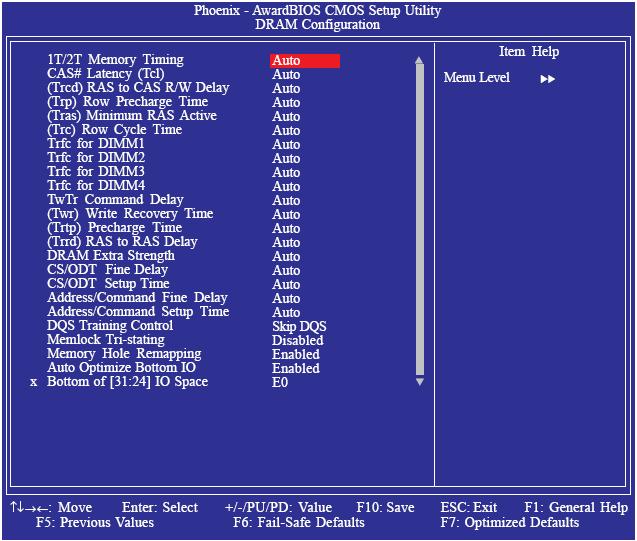Open the Auto value for (Trp) Row Precharge Time
The height and width of the screenshot is (541, 637).
[286, 102]
